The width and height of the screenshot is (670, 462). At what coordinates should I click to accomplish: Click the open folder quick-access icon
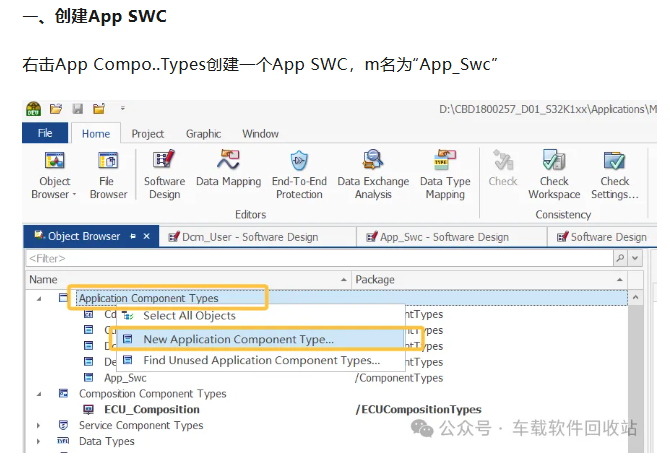pyautogui.click(x=56, y=109)
